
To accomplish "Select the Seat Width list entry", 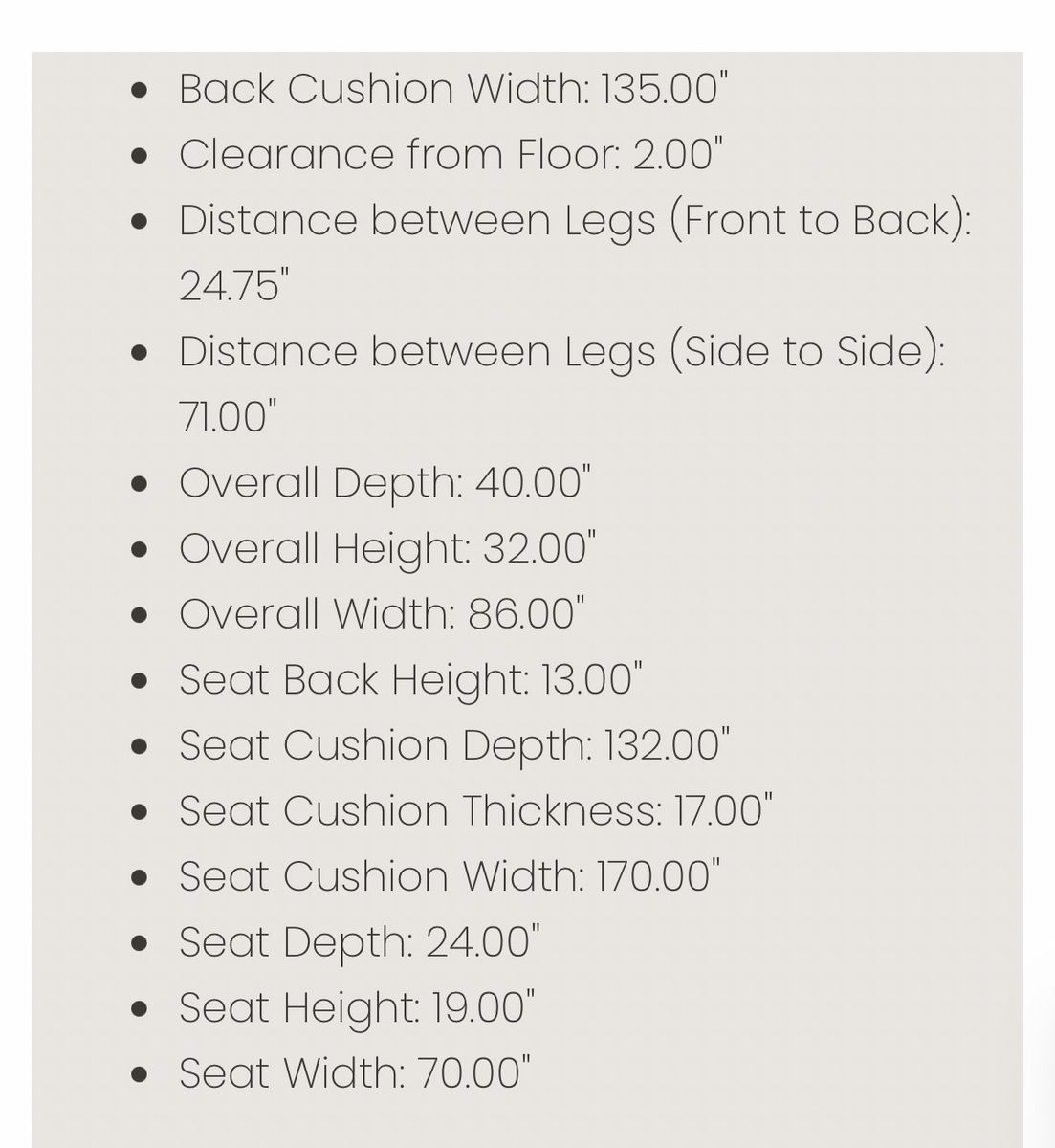I will coord(355,1073).
